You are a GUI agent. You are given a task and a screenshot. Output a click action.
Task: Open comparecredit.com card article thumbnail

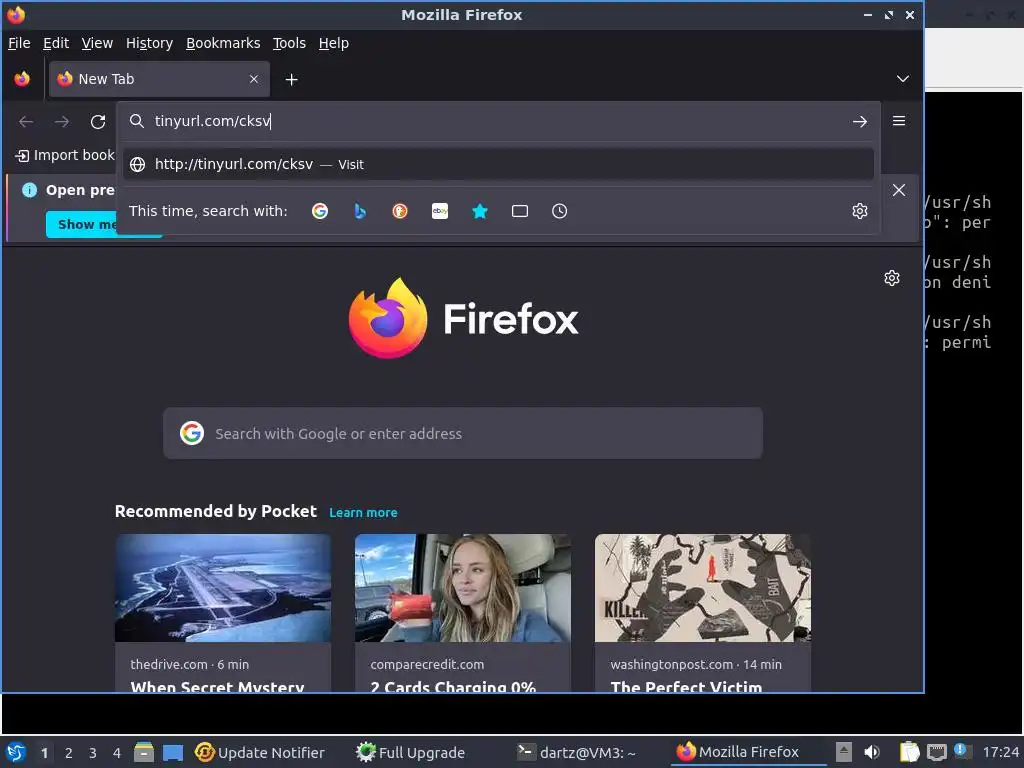click(x=462, y=588)
